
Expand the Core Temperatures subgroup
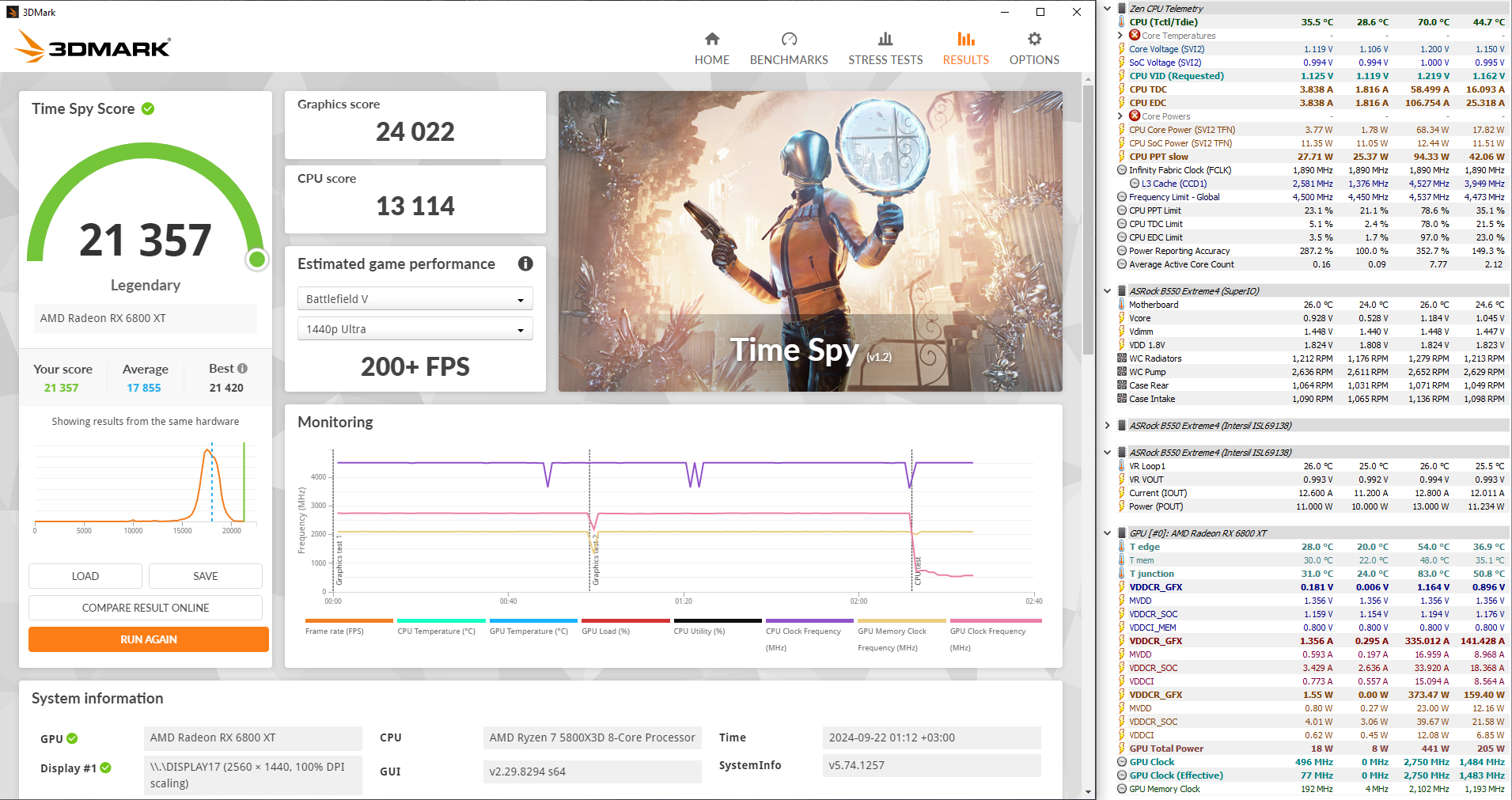tap(1120, 36)
